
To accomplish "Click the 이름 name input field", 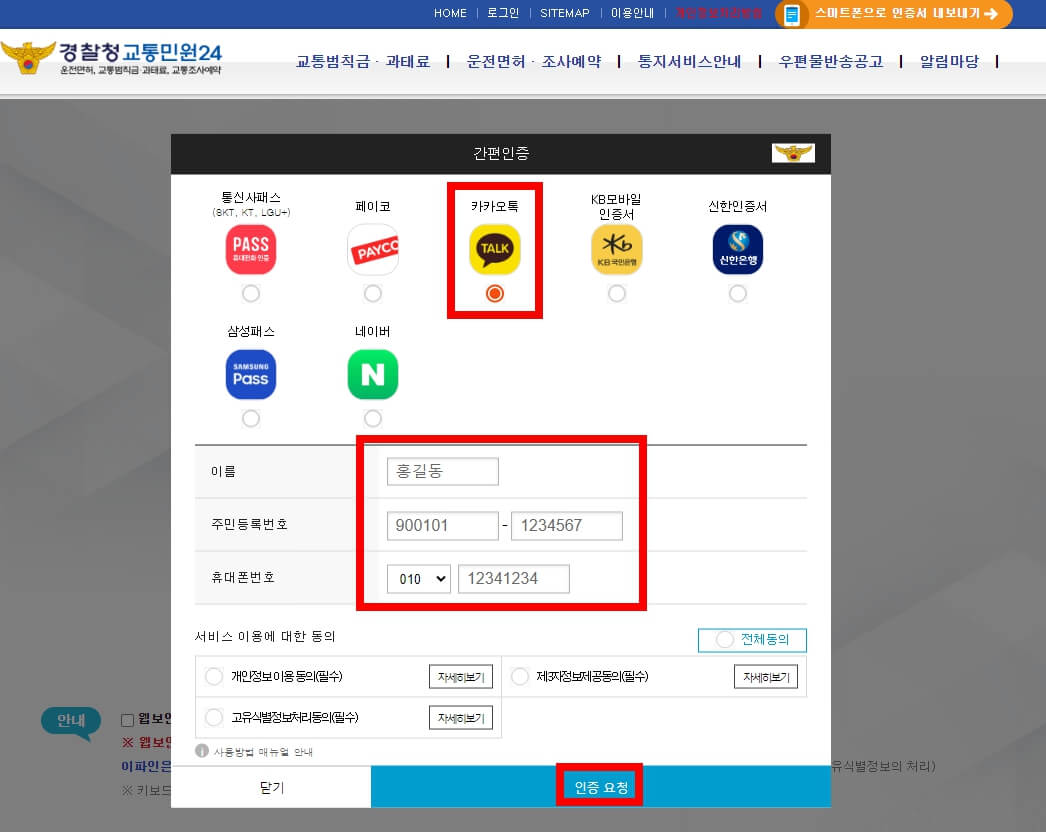I will pyautogui.click(x=442, y=471).
